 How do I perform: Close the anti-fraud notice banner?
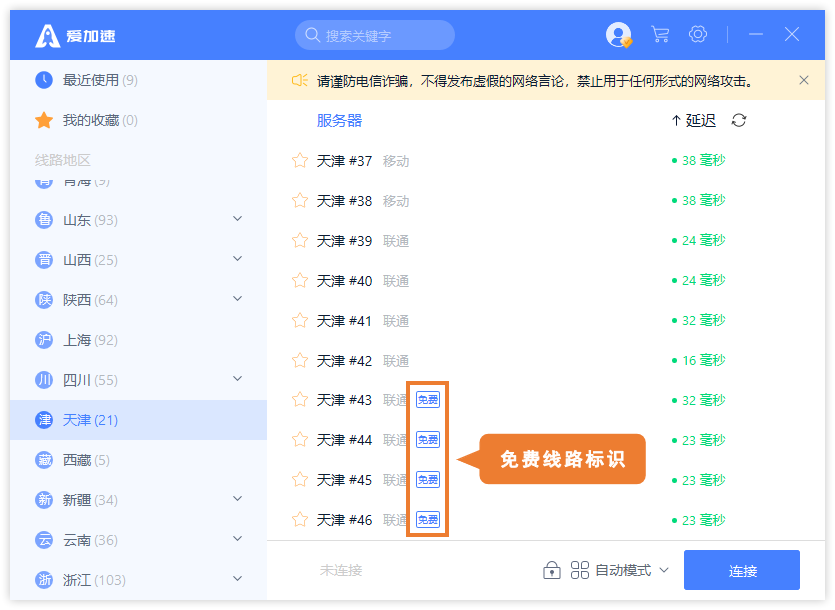[x=804, y=80]
